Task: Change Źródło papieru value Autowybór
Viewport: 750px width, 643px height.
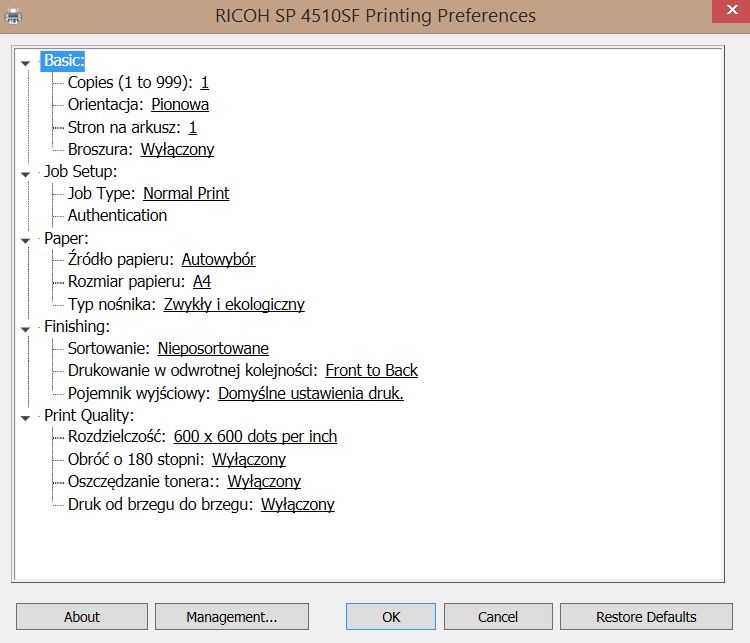Action: pos(219,259)
